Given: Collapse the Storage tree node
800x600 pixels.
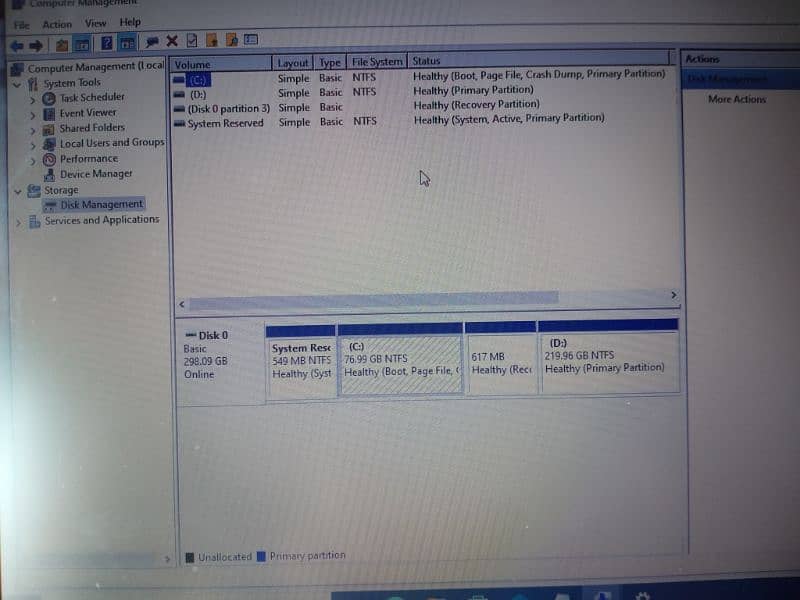Looking at the screenshot, I should click(x=17, y=190).
